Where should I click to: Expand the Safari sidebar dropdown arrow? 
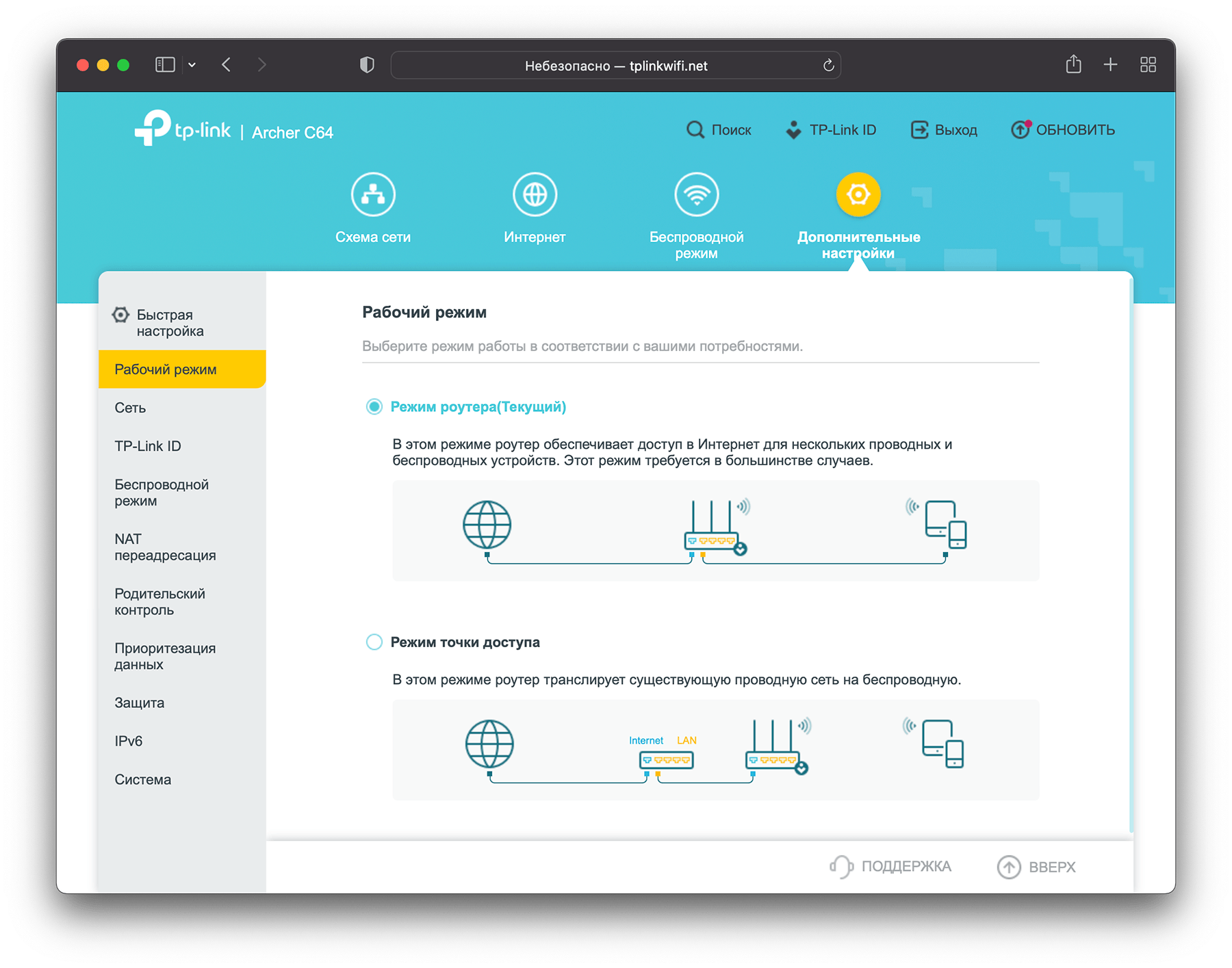tap(192, 65)
